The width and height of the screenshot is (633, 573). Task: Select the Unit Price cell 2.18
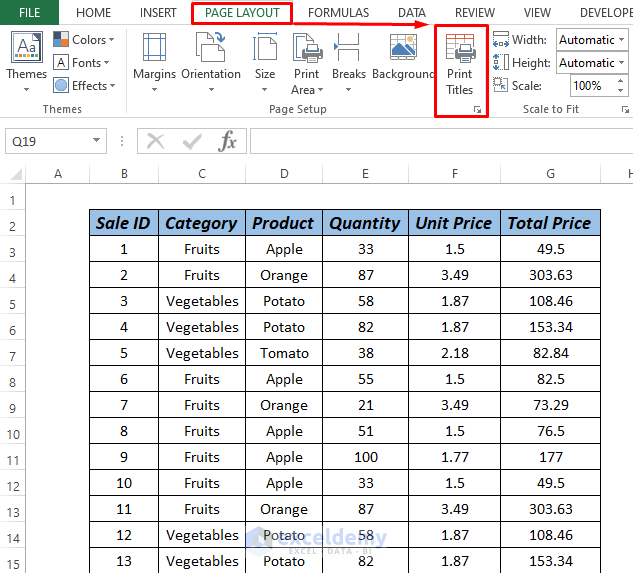click(455, 353)
